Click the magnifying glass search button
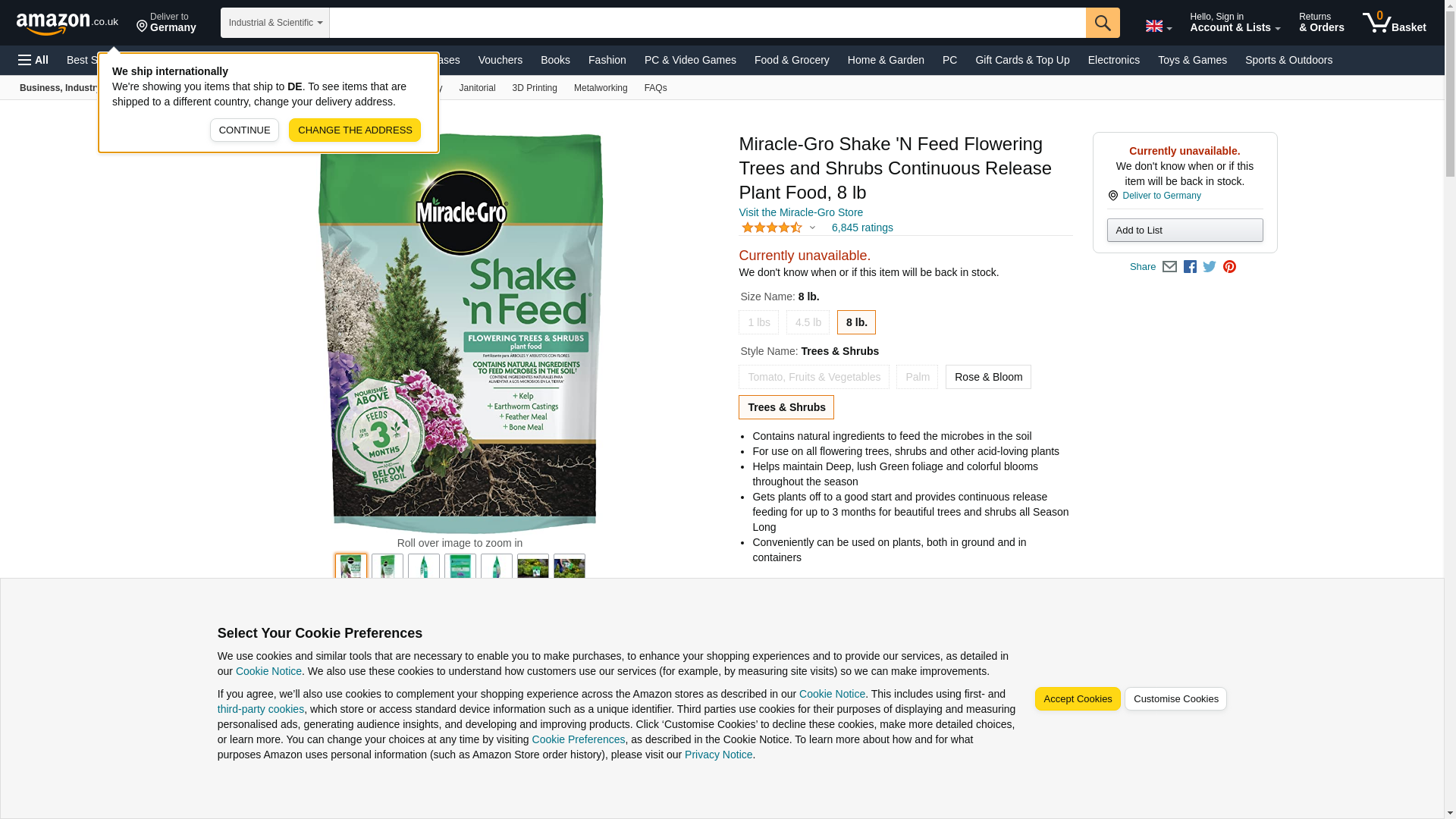The width and height of the screenshot is (1456, 819). click(1102, 23)
